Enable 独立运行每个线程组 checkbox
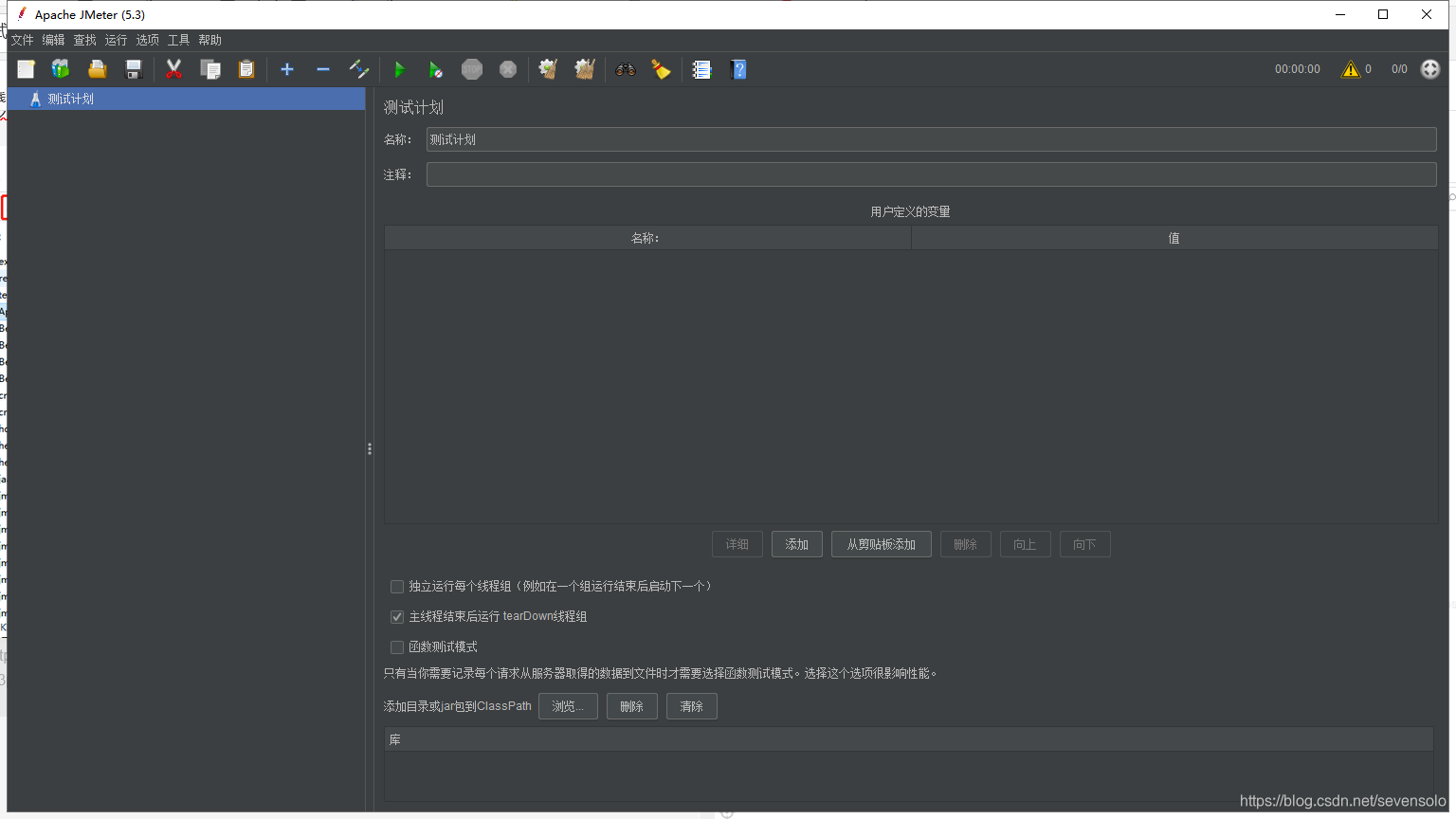The height and width of the screenshot is (819, 1456). [x=397, y=587]
